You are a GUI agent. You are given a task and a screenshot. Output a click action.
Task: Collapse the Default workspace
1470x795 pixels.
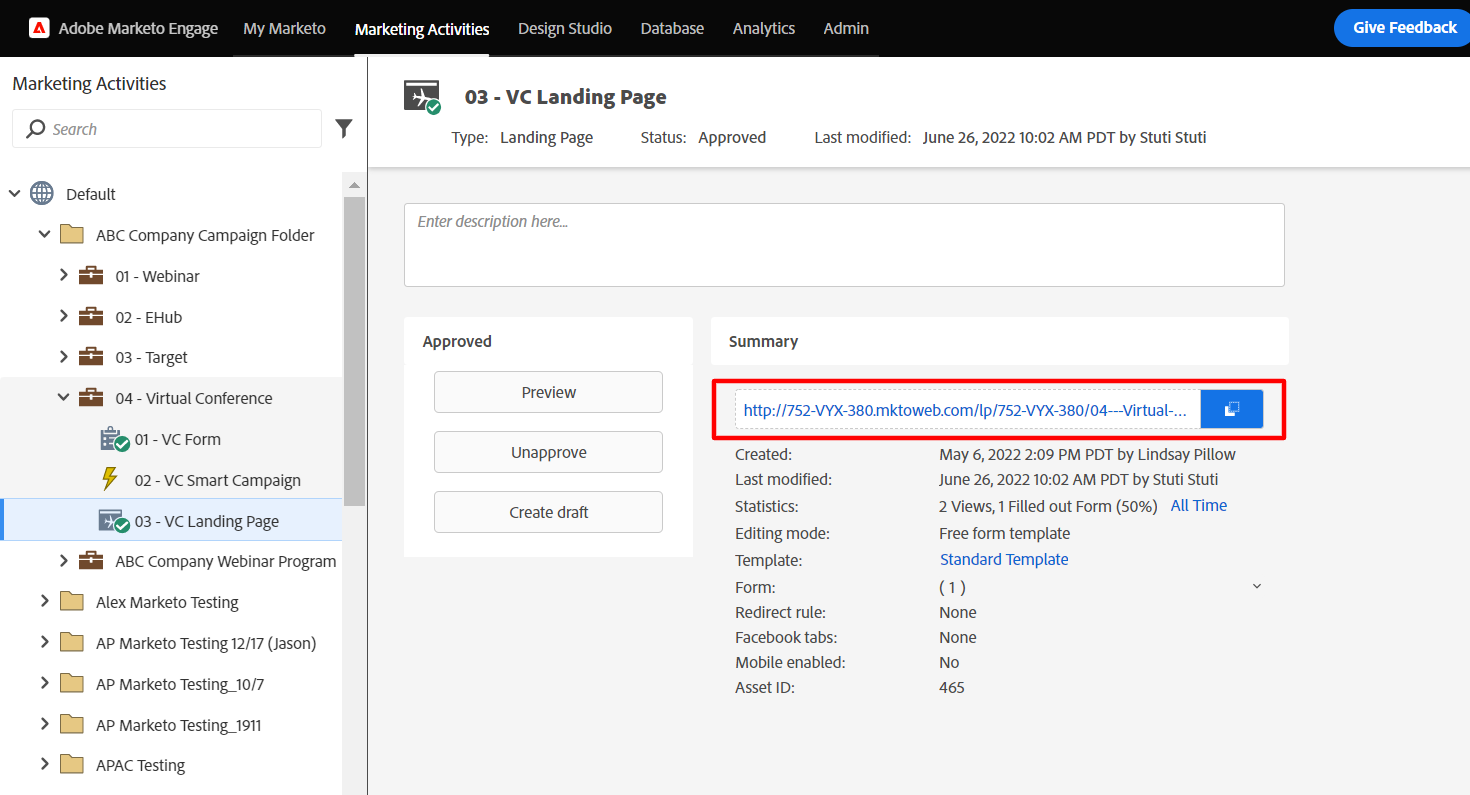point(15,193)
